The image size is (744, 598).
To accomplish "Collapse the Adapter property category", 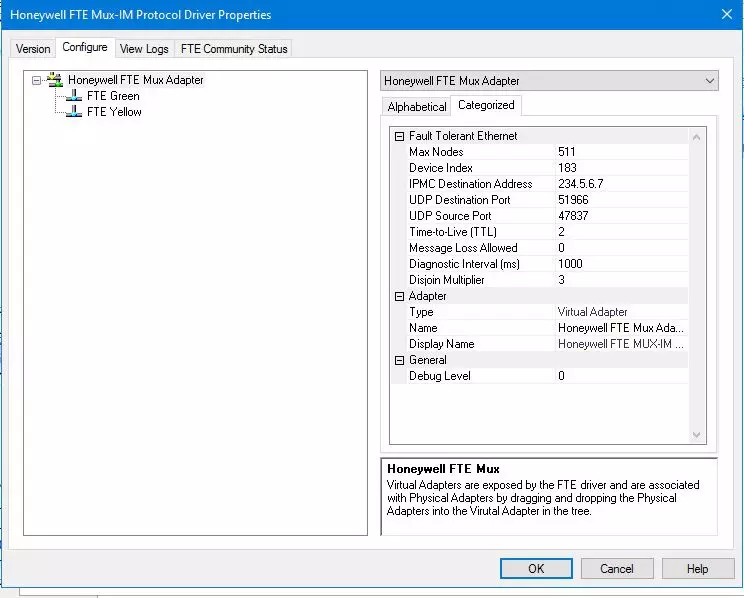I will point(400,297).
